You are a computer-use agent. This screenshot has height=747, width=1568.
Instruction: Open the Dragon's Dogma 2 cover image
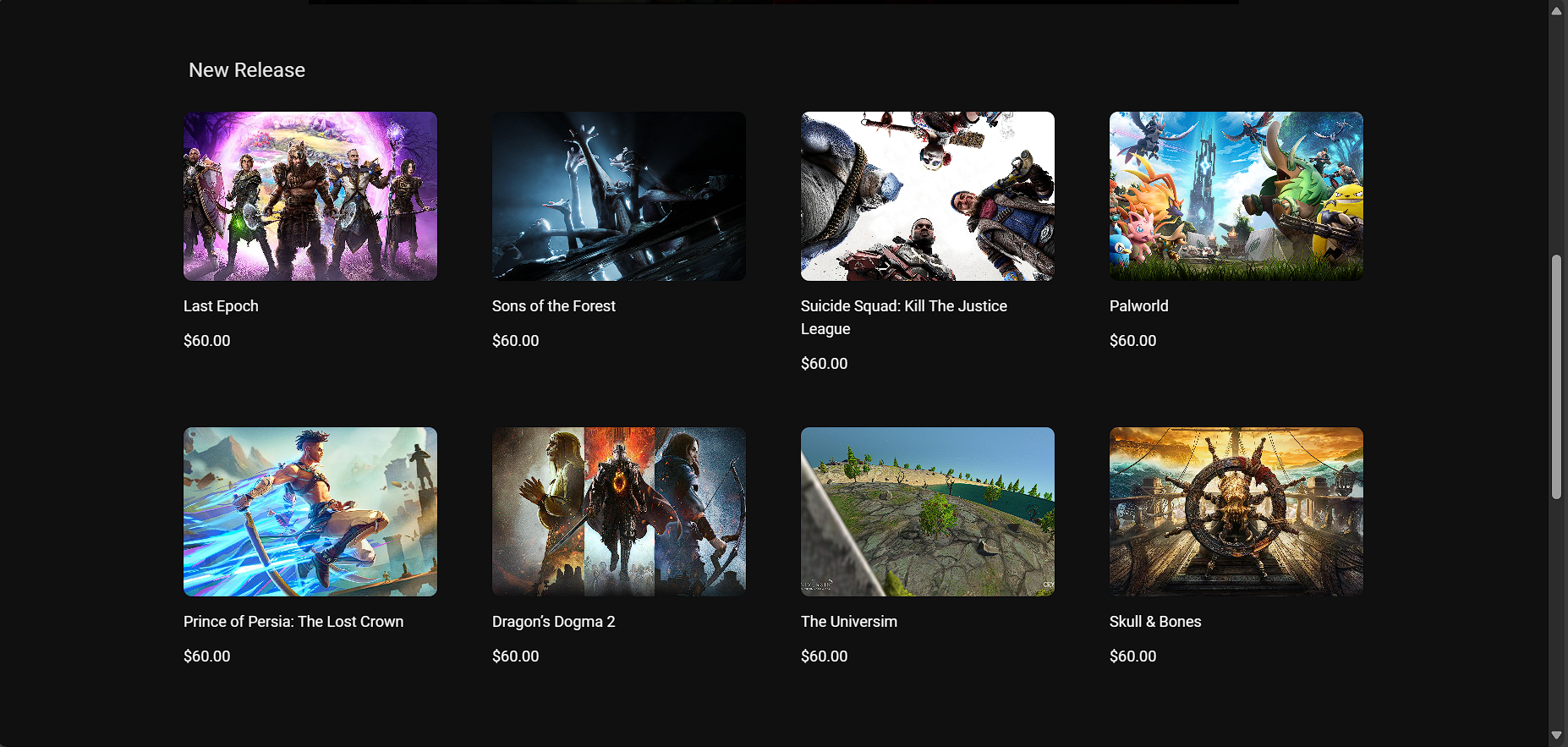pyautogui.click(x=619, y=512)
